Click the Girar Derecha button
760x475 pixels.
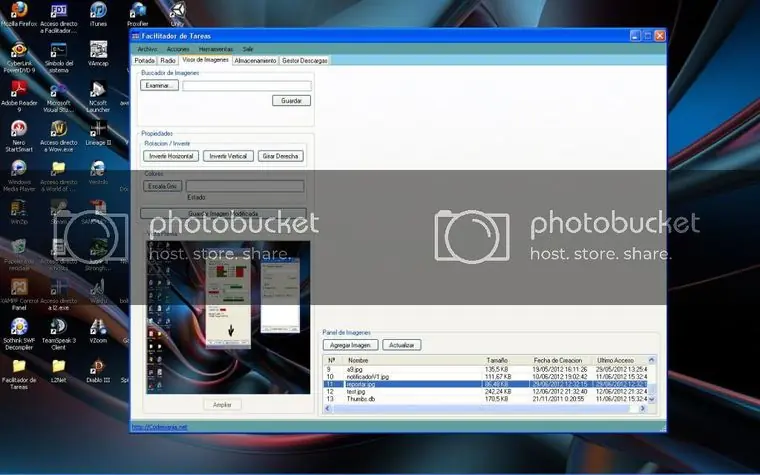tap(281, 156)
